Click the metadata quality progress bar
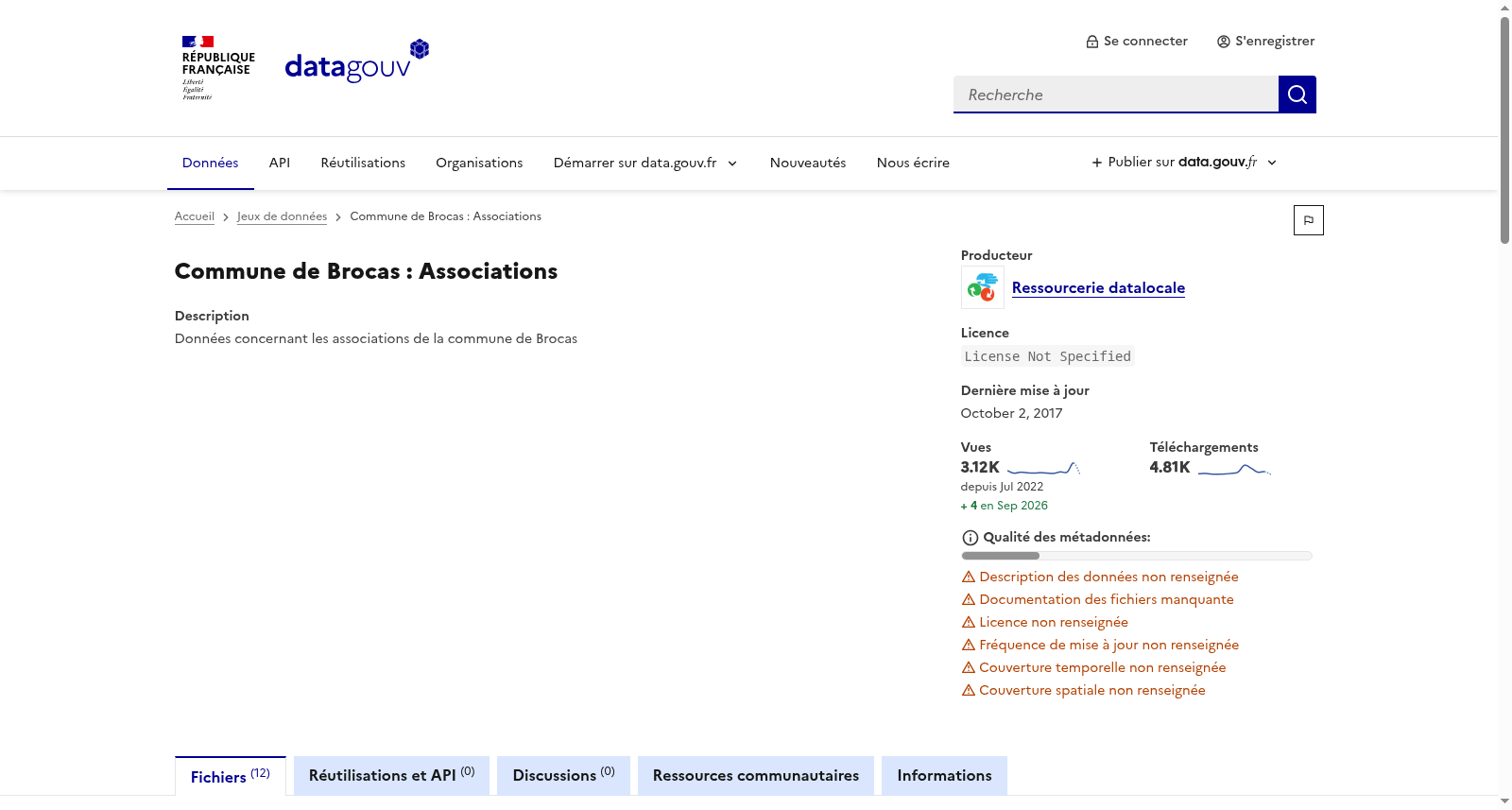This screenshot has height=810, width=1512. tap(1137, 556)
